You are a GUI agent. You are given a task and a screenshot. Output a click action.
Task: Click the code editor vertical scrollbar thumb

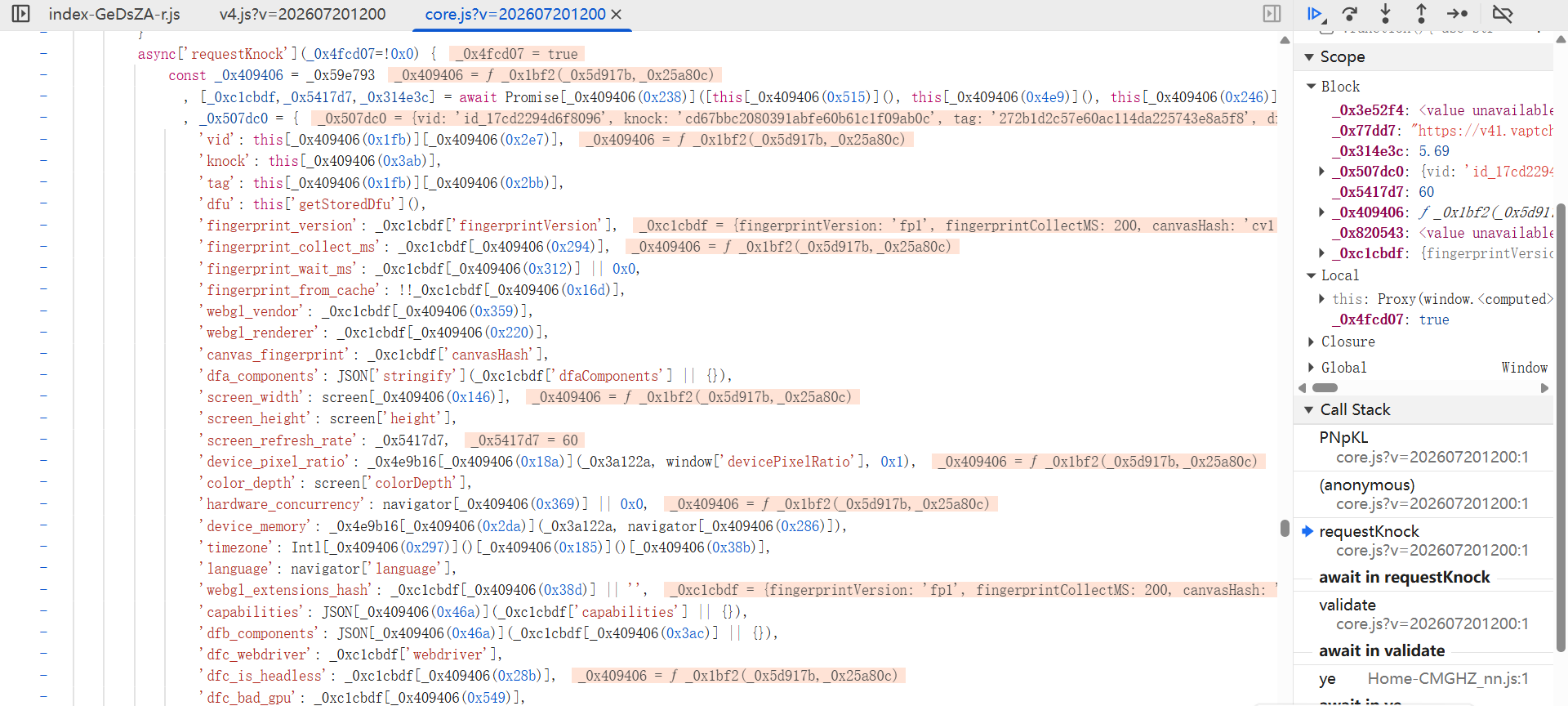point(1285,529)
